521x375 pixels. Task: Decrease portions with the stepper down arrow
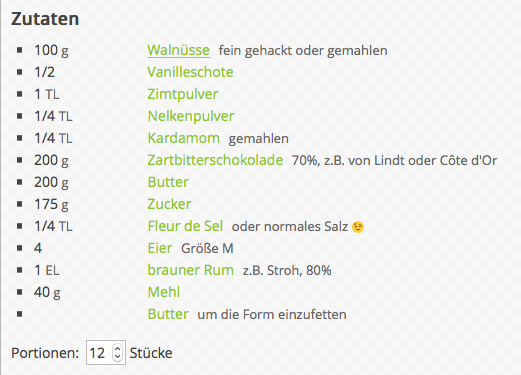tap(117, 357)
